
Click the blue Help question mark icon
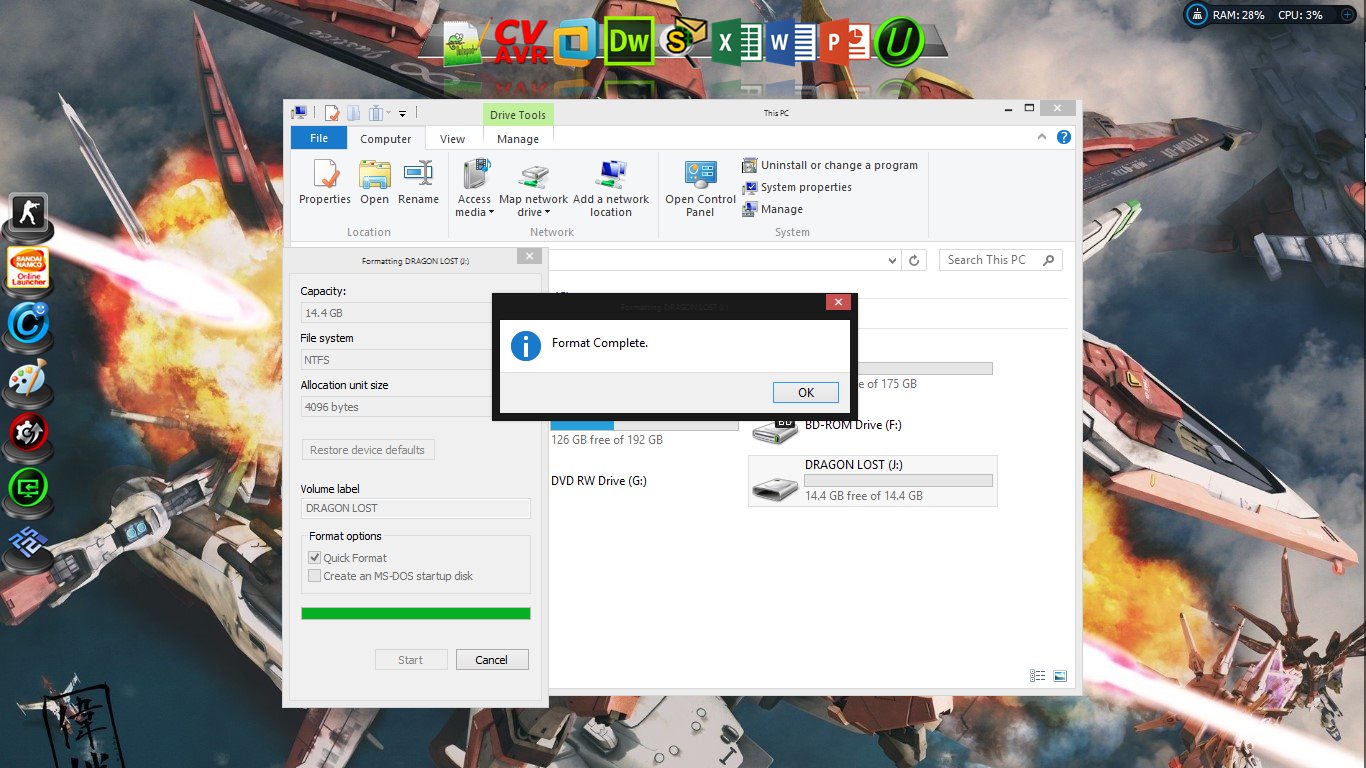(x=1064, y=138)
